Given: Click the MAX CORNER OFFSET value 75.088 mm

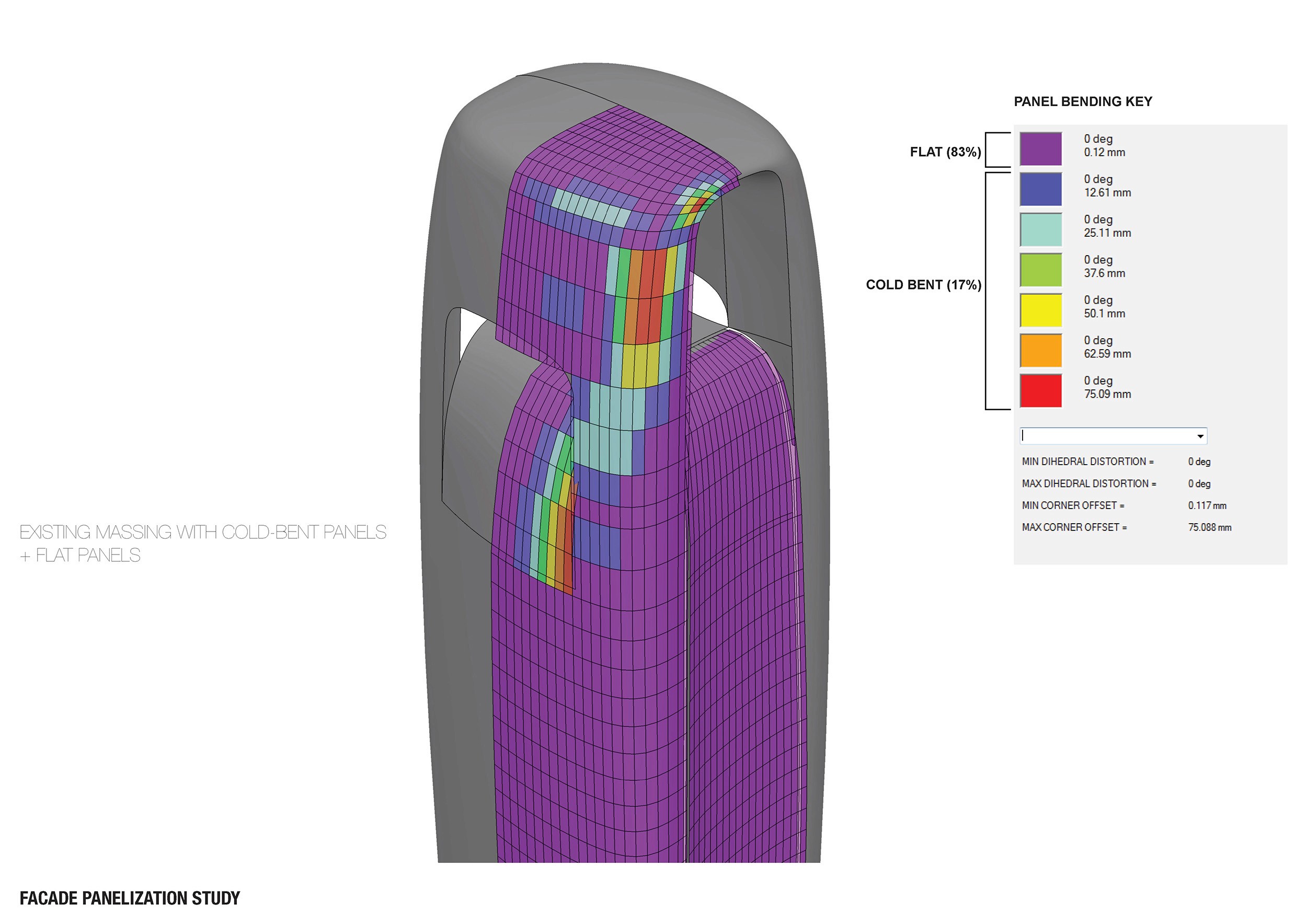Looking at the screenshot, I should [1210, 527].
